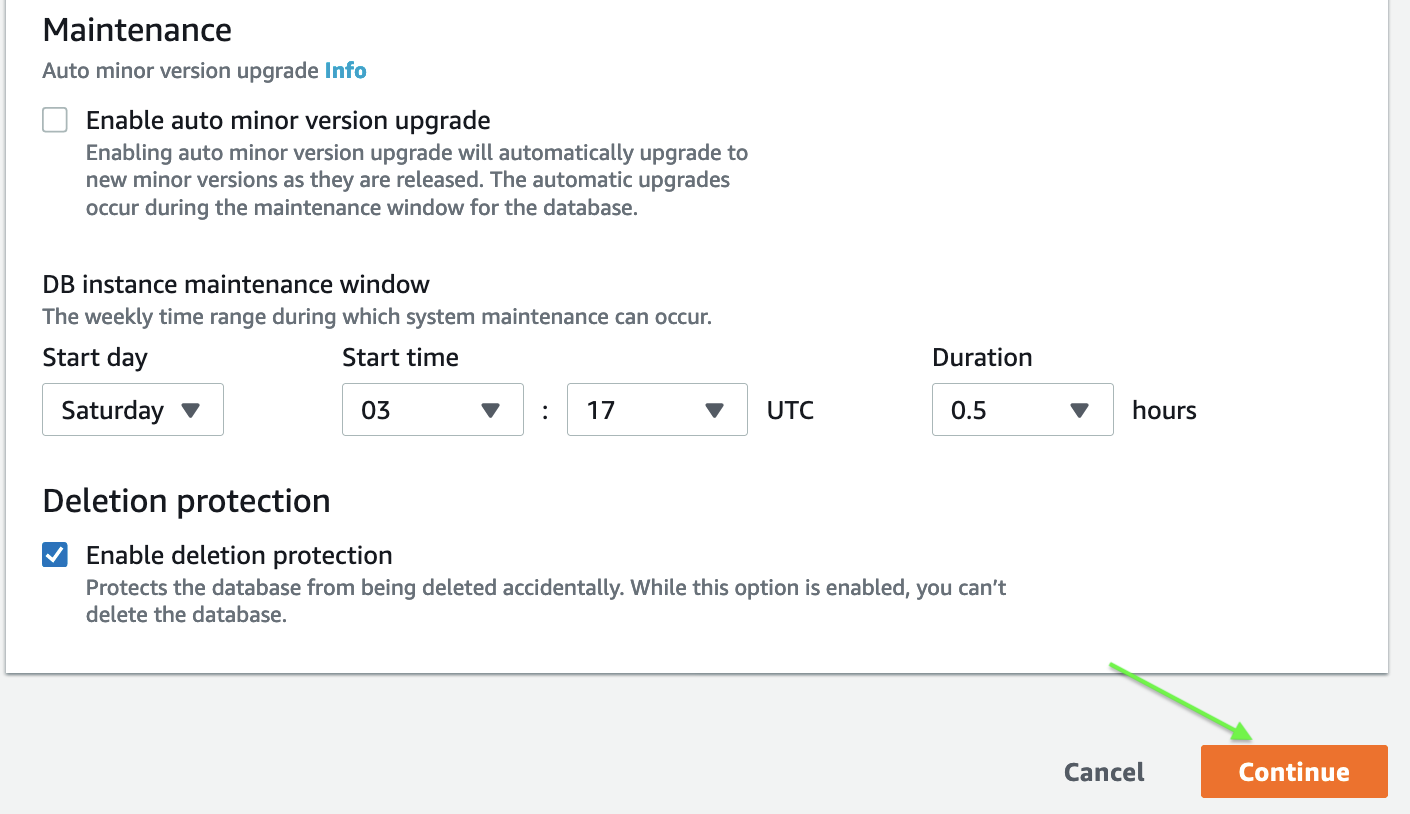Click the arrow on the 03 hour selector
This screenshot has height=814, width=1410.
pos(490,410)
